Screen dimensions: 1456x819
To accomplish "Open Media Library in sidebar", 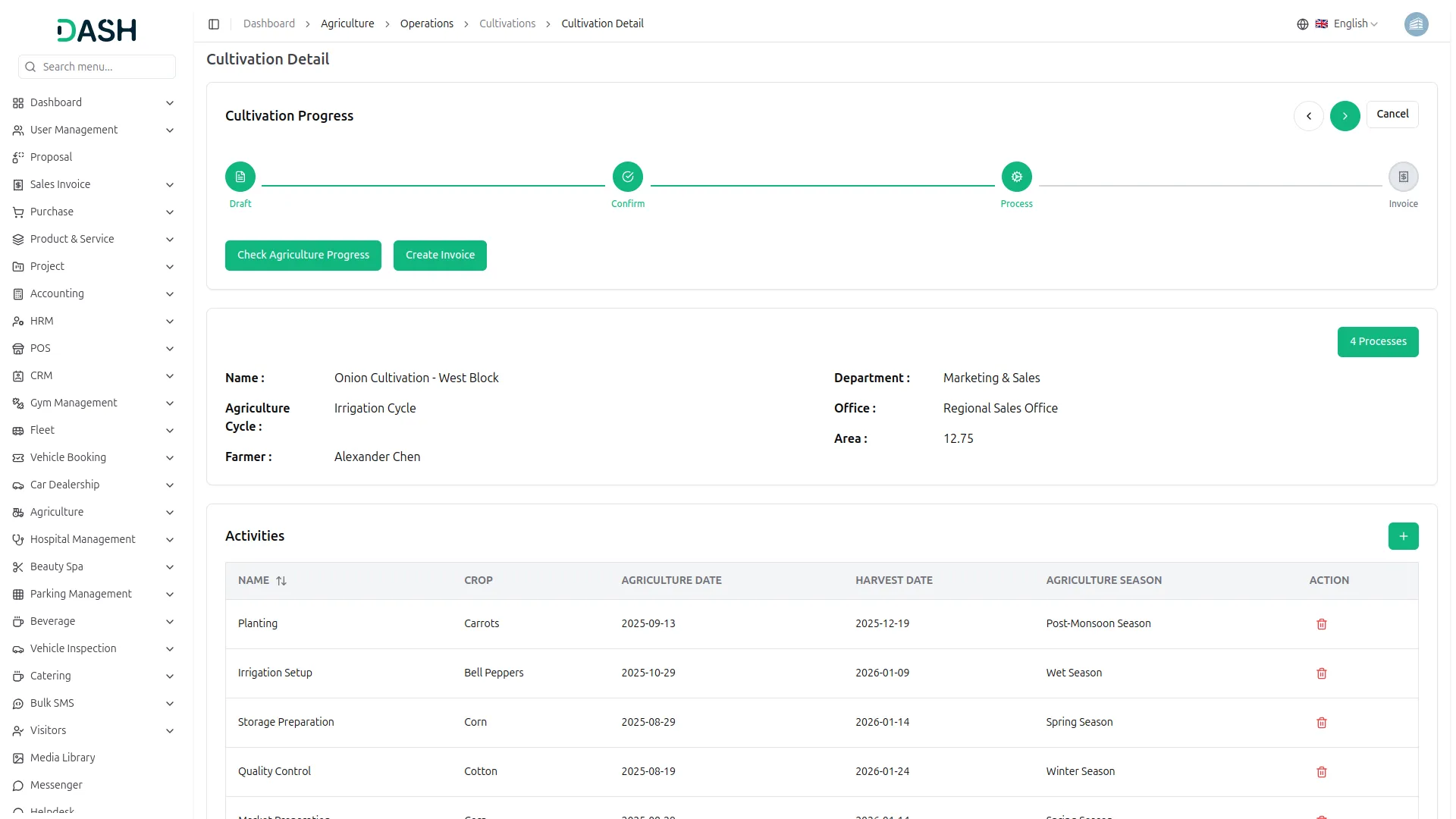I will (x=62, y=758).
